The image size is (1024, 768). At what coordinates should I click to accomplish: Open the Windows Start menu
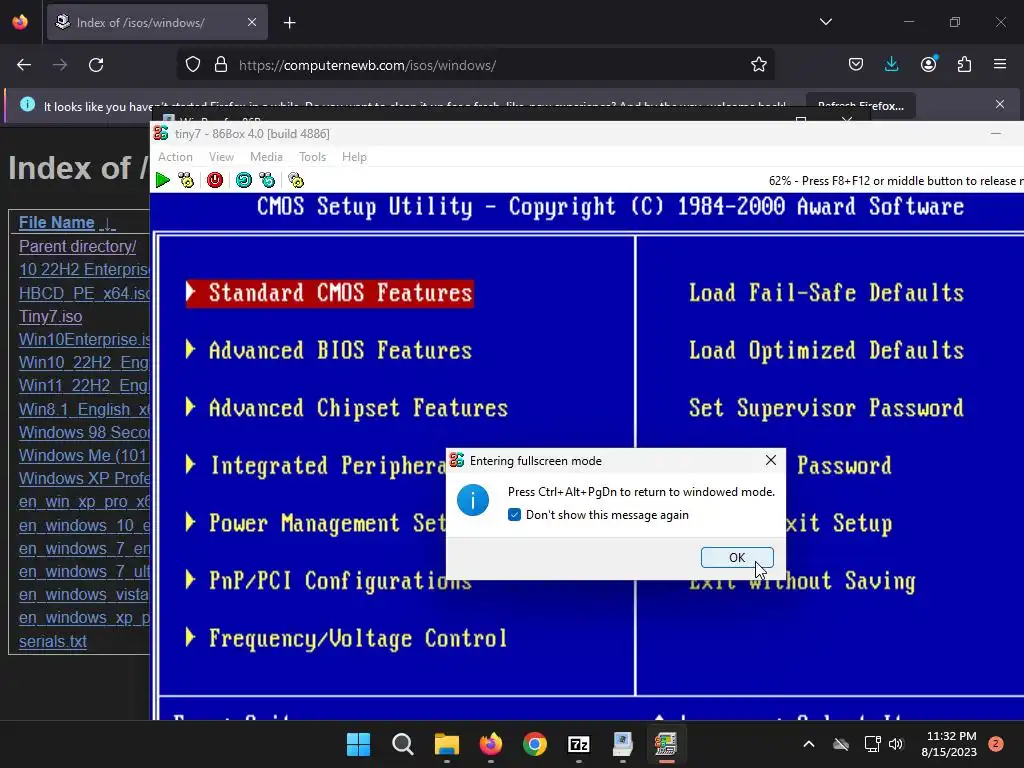(359, 744)
